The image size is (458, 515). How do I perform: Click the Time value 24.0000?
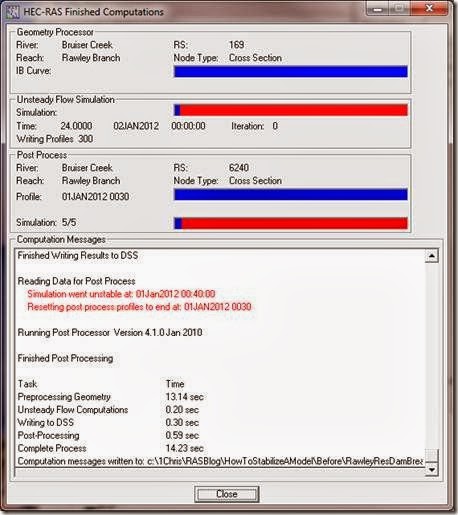coord(76,126)
